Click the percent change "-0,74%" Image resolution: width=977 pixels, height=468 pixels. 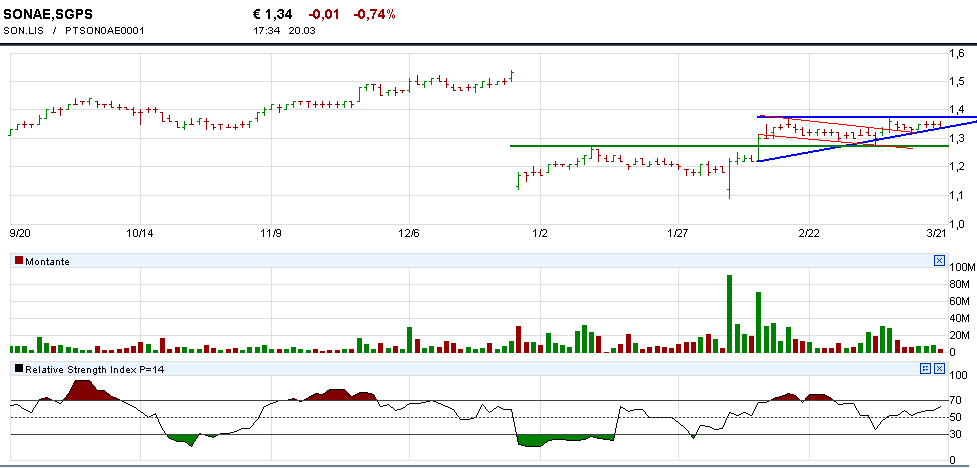click(374, 14)
